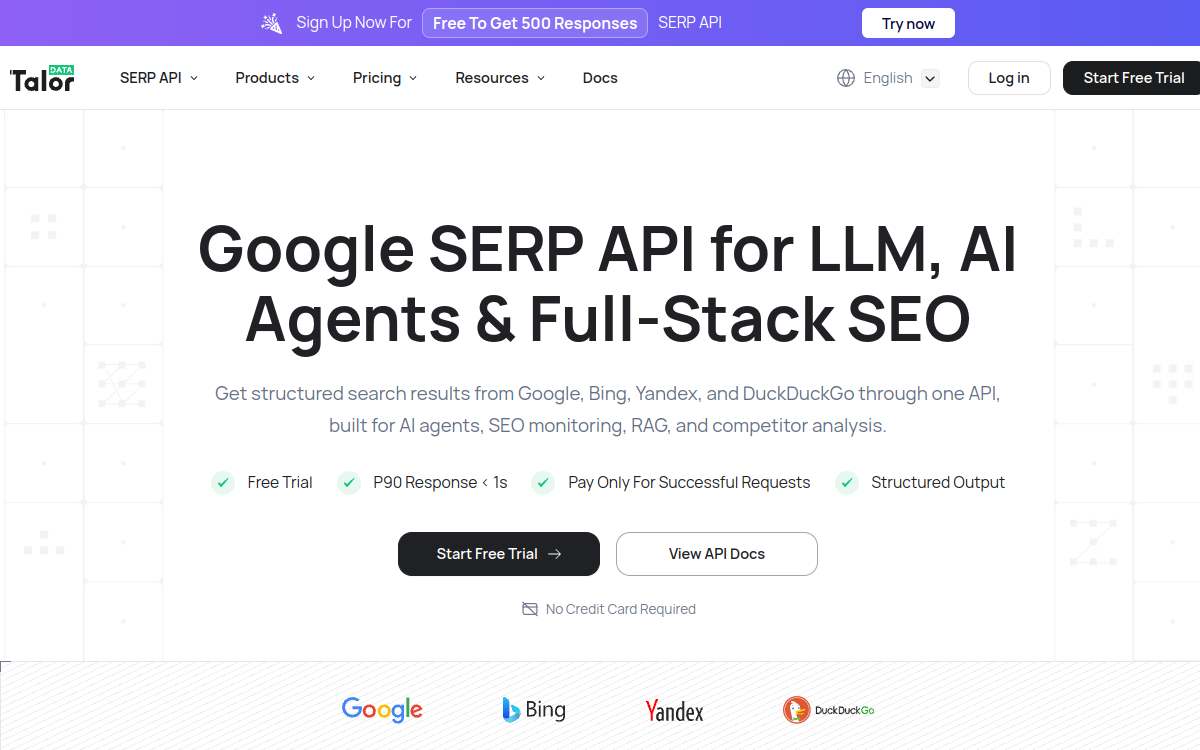The height and width of the screenshot is (750, 1200).
Task: Click the hero Start Free Trial button
Action: point(499,554)
